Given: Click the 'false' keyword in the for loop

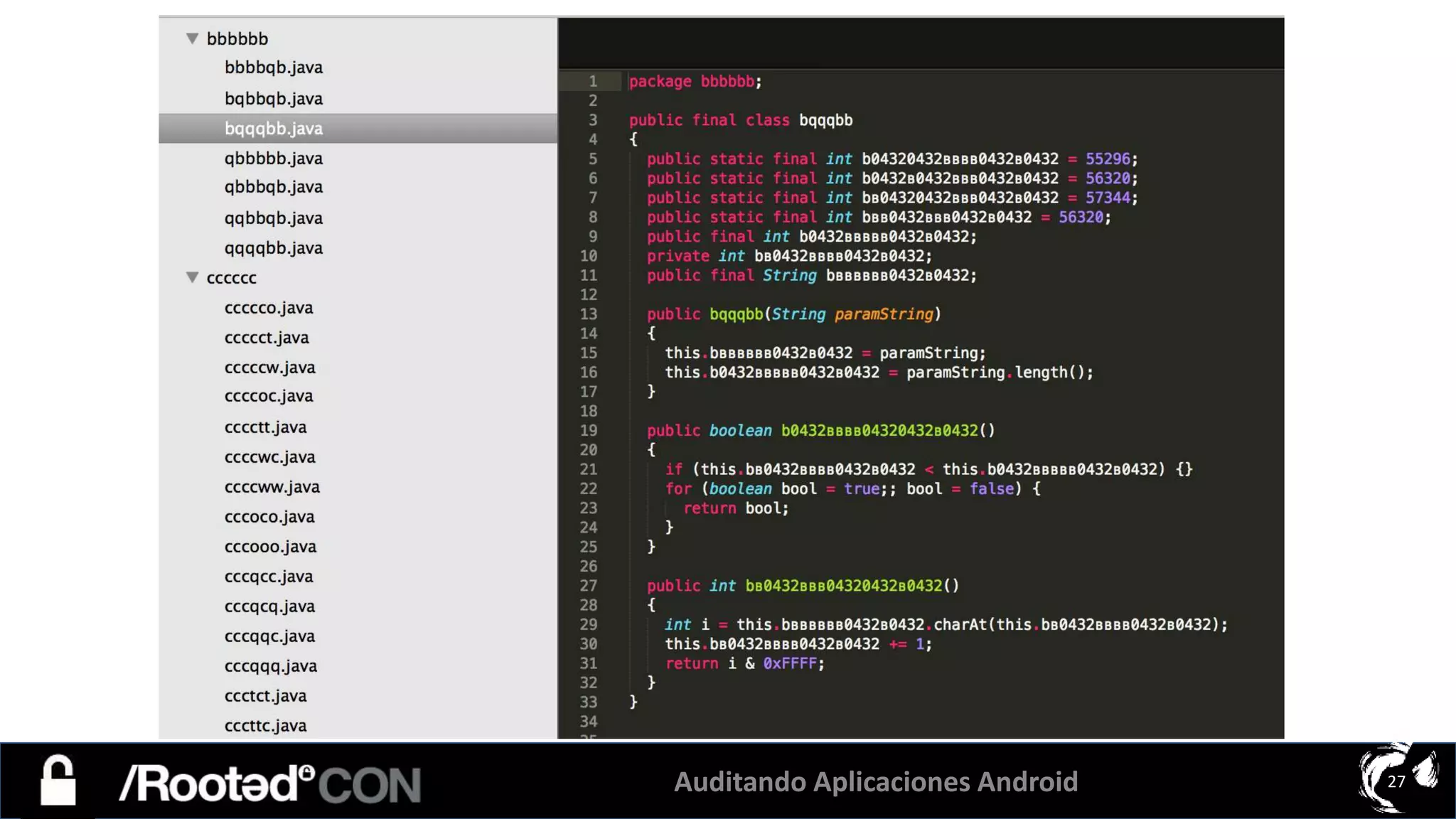Looking at the screenshot, I should 992,488.
